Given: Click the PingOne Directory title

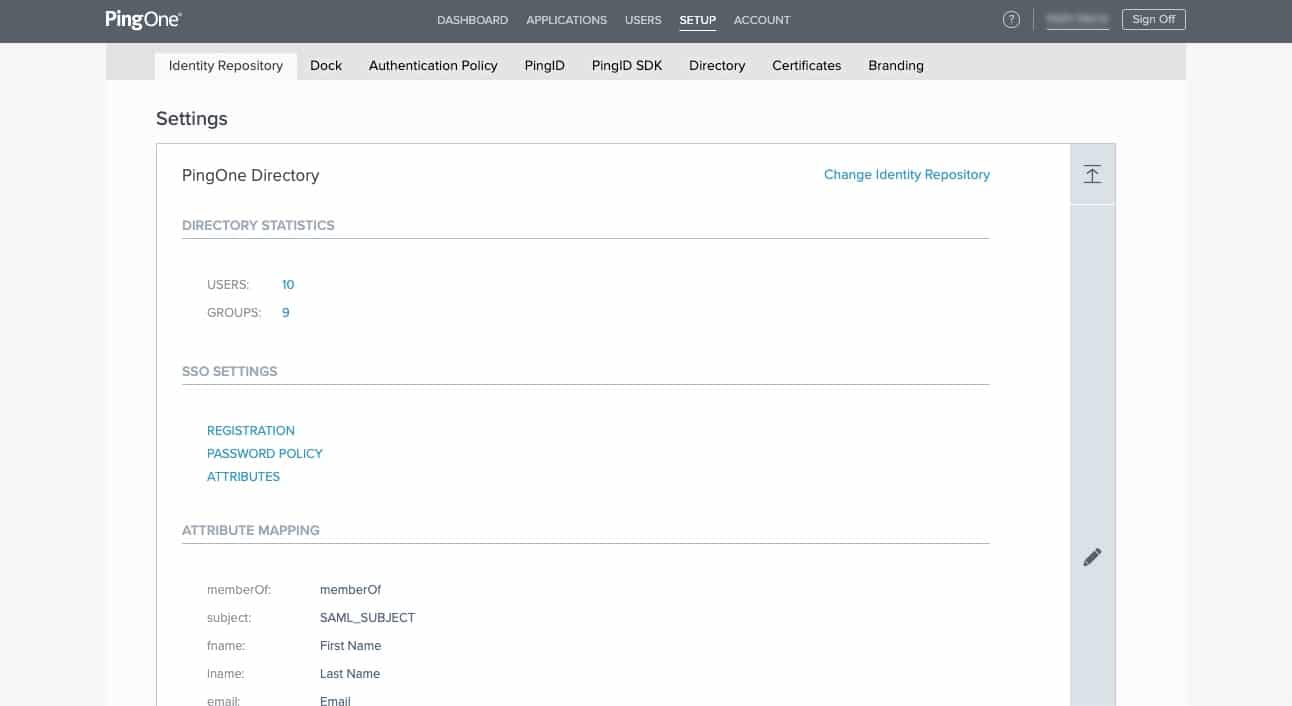Looking at the screenshot, I should tap(251, 175).
